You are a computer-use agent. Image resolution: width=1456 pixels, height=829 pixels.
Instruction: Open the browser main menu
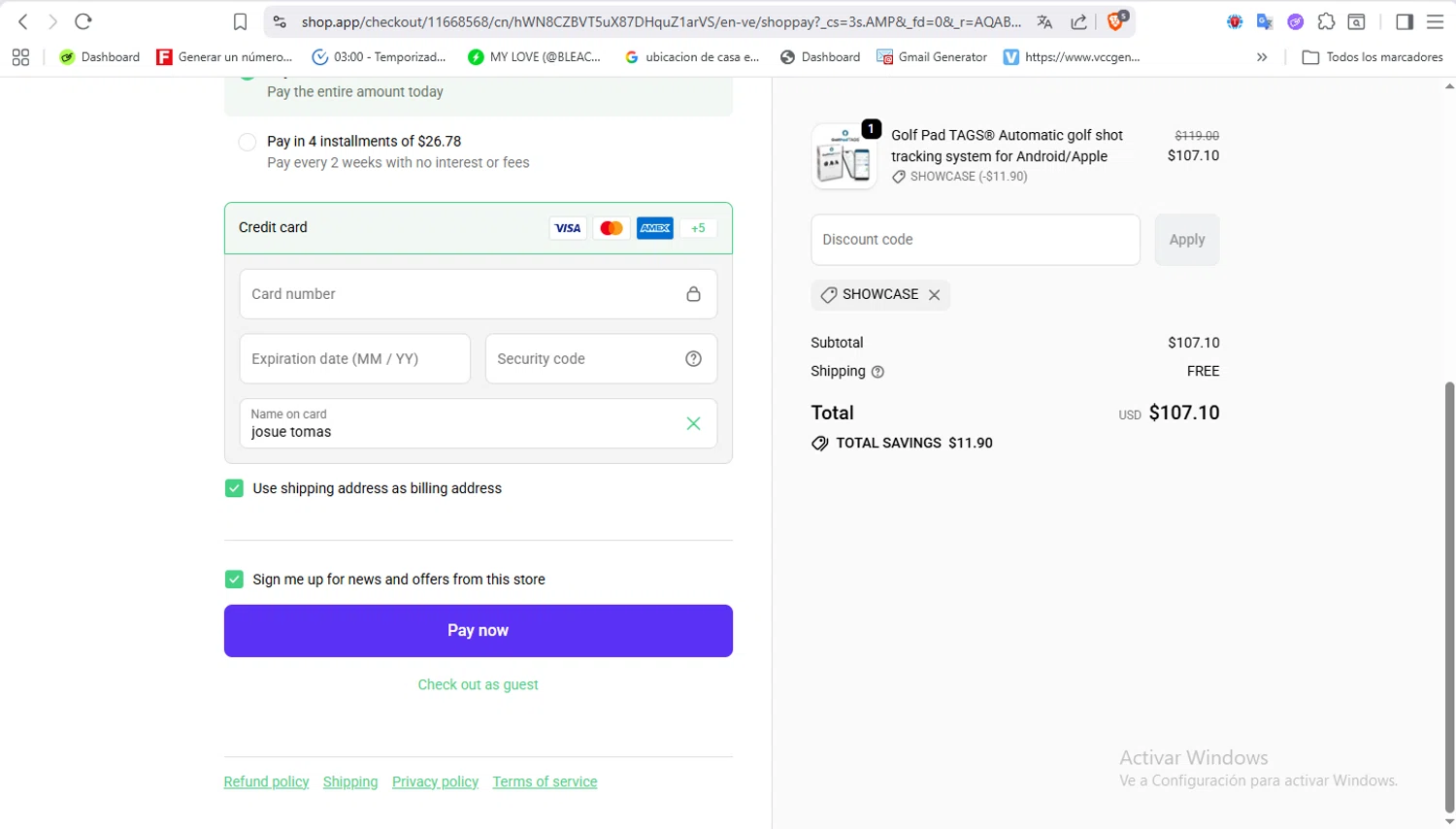point(1435,21)
